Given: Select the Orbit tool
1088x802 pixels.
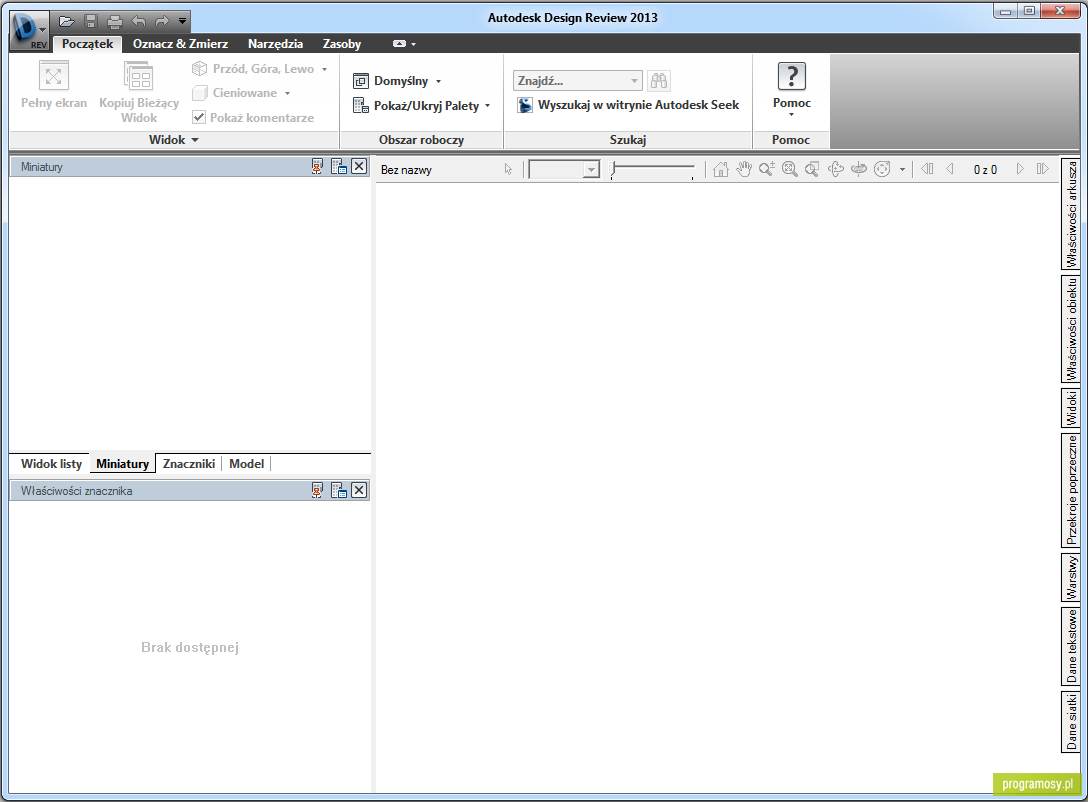Looking at the screenshot, I should (x=835, y=169).
